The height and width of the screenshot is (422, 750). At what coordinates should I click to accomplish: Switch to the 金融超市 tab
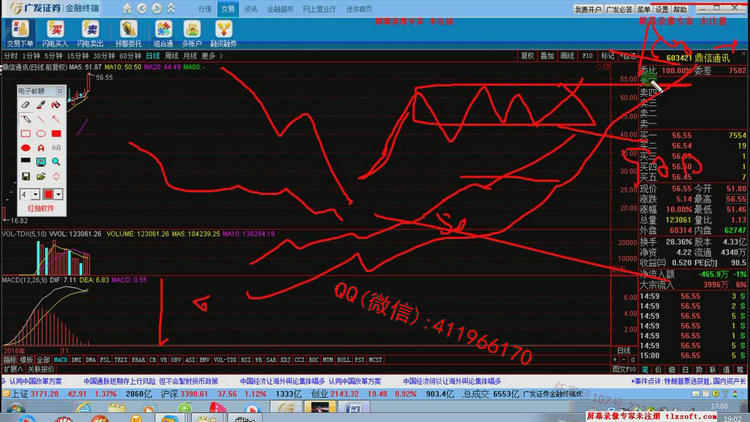tap(280, 9)
